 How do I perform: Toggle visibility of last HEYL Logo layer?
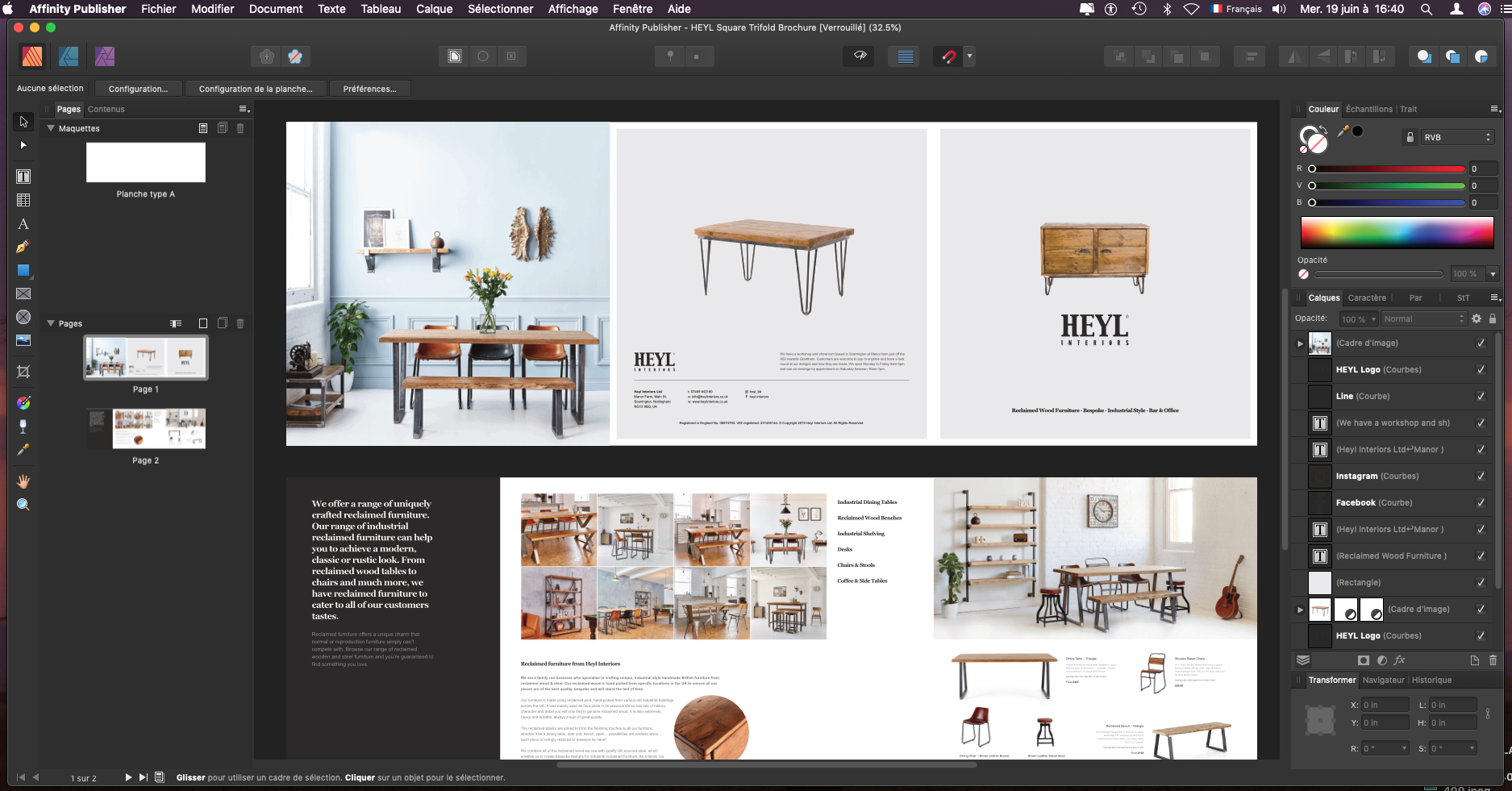pyautogui.click(x=1481, y=635)
